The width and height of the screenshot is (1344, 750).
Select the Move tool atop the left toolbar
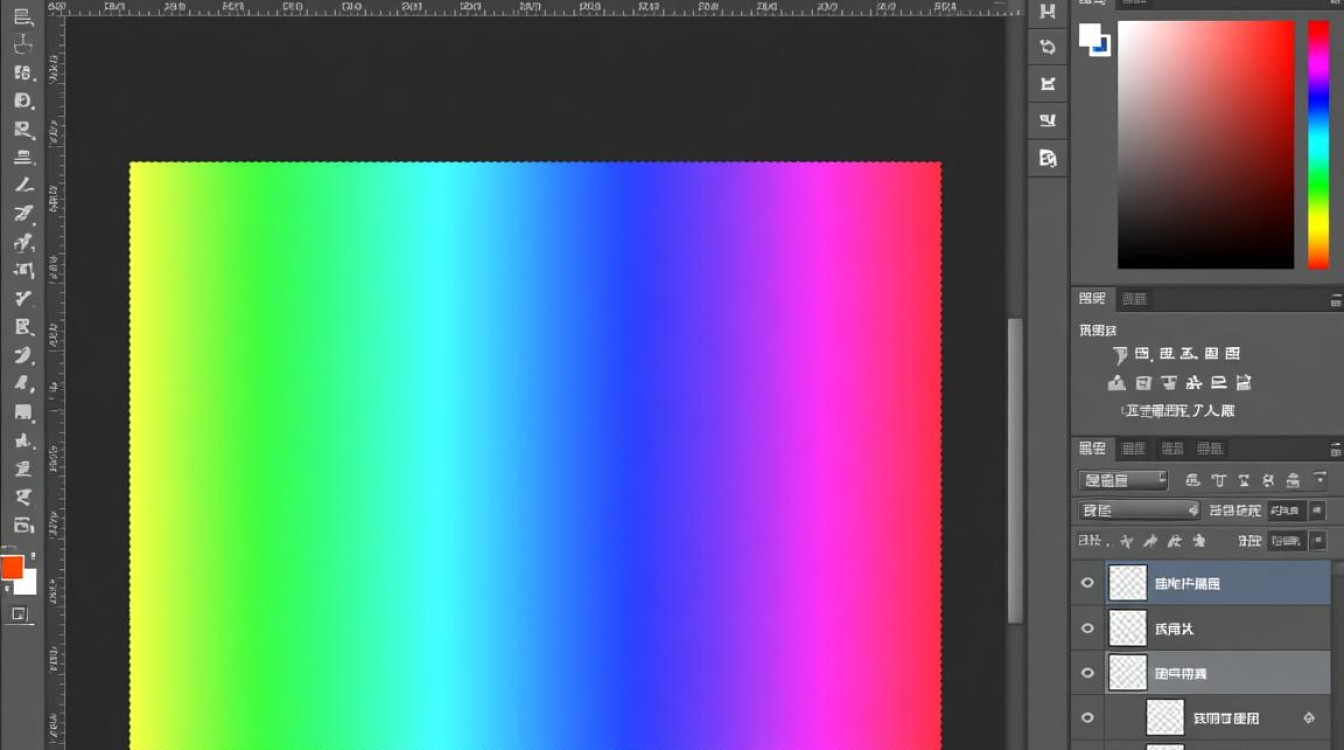point(23,17)
